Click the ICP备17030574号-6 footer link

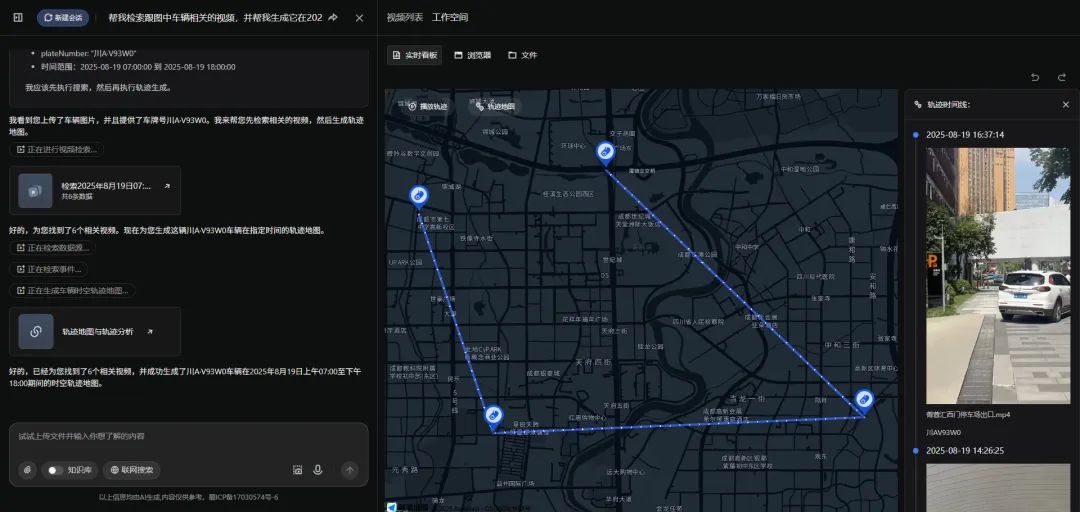coord(243,497)
